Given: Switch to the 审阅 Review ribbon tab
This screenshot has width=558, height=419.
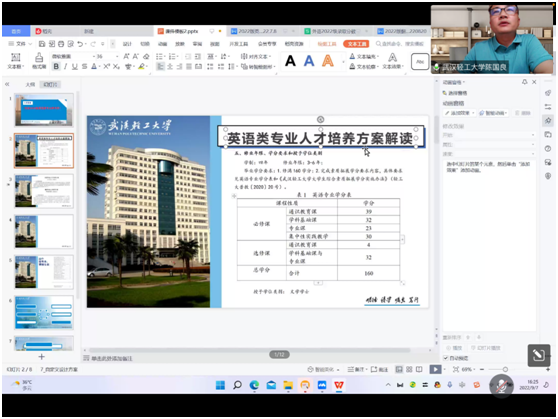Looking at the screenshot, I should (x=197, y=44).
